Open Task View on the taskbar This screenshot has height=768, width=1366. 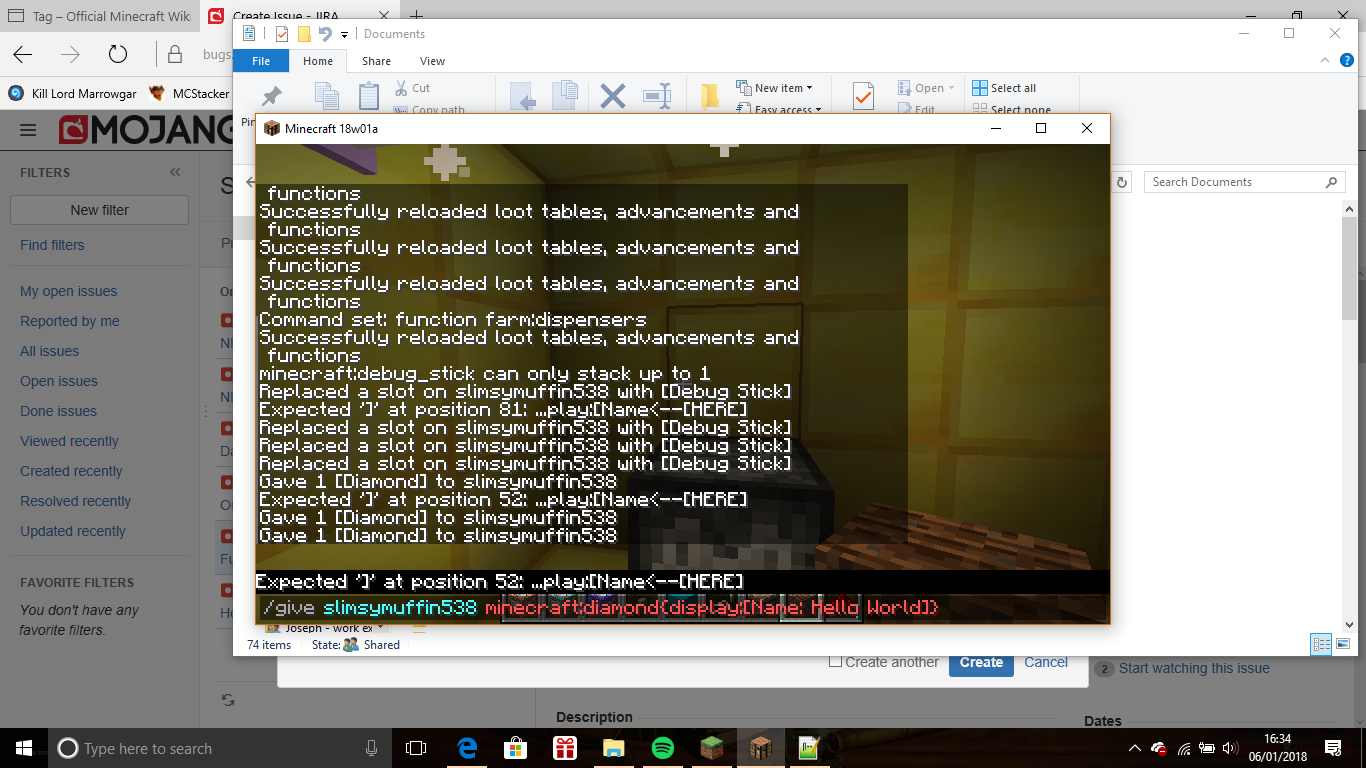(x=416, y=748)
